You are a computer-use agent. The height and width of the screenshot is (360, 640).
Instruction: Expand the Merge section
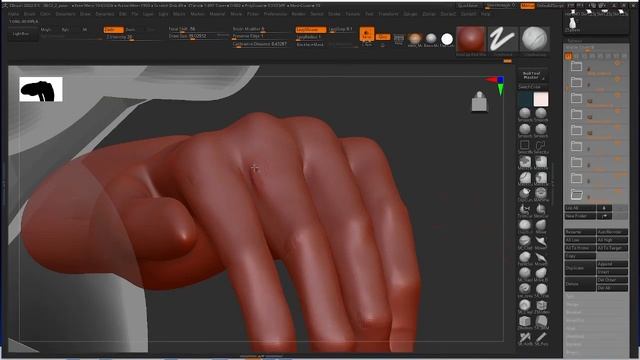point(572,304)
